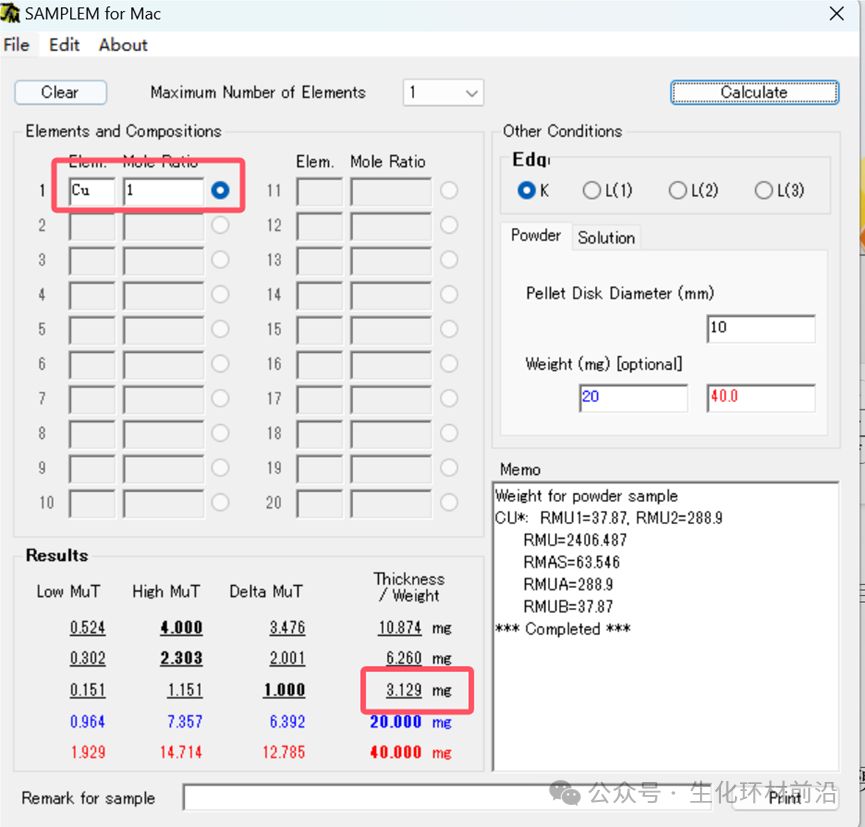Click the Calculate button

click(x=754, y=92)
